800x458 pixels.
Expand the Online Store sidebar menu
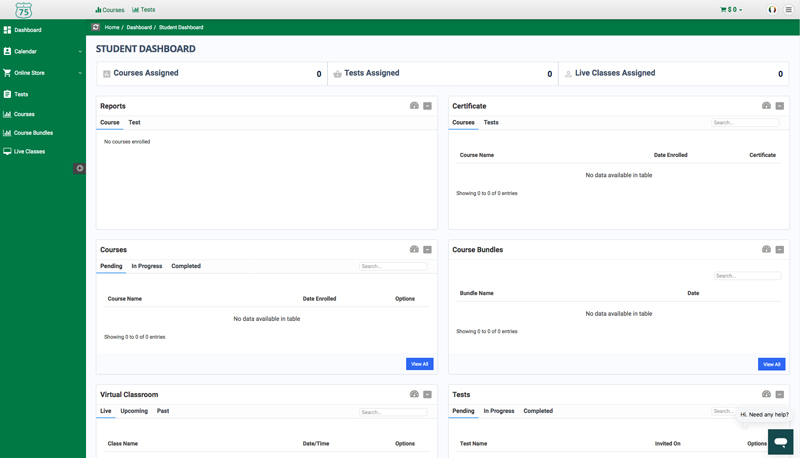pyautogui.click(x=79, y=73)
